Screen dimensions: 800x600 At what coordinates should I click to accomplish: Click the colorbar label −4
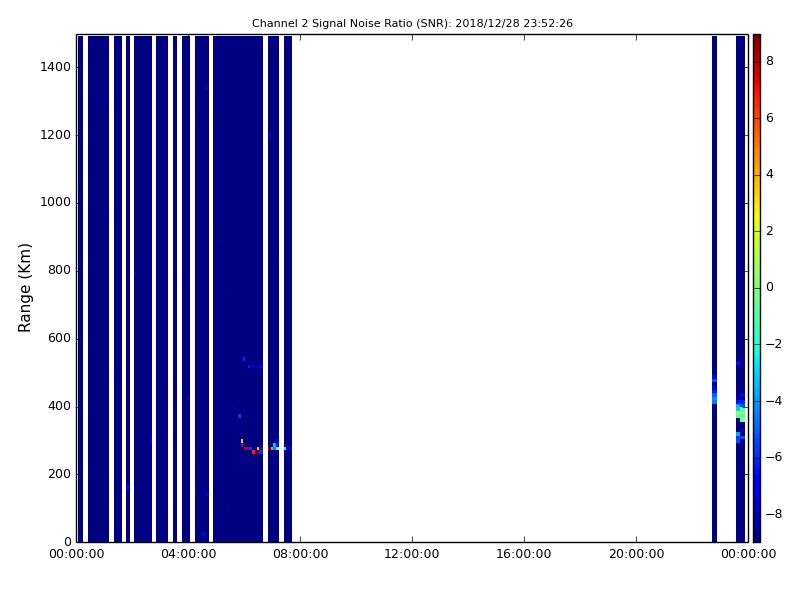click(x=774, y=401)
